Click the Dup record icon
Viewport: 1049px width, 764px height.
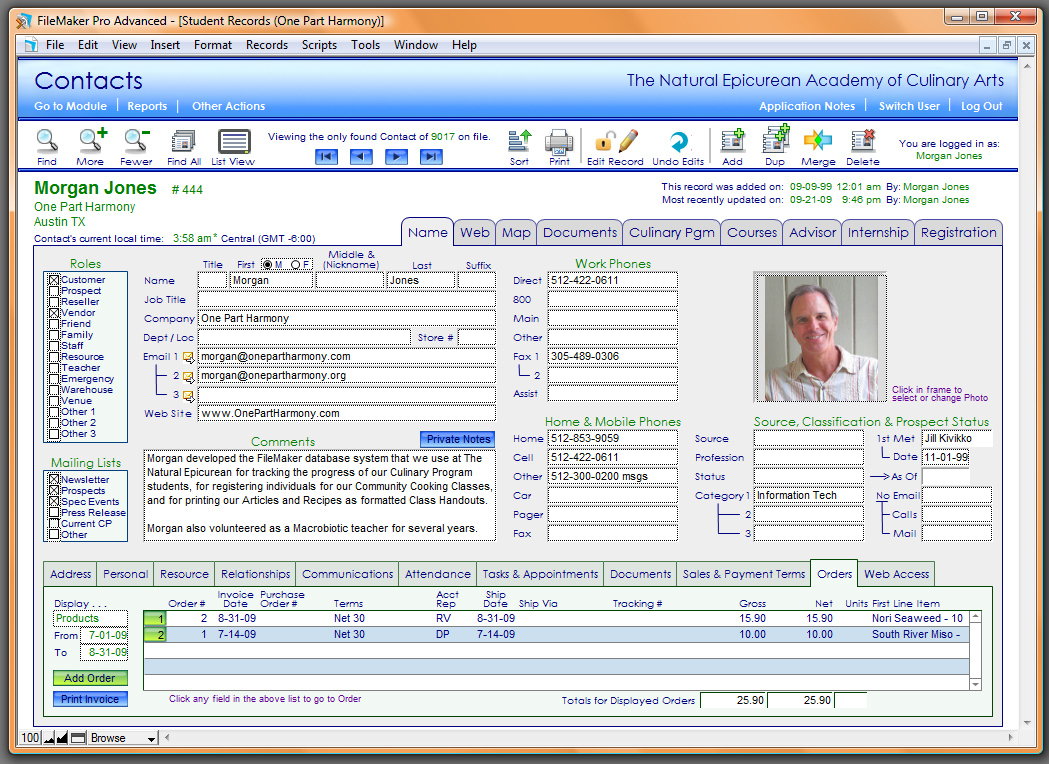pyautogui.click(x=775, y=140)
